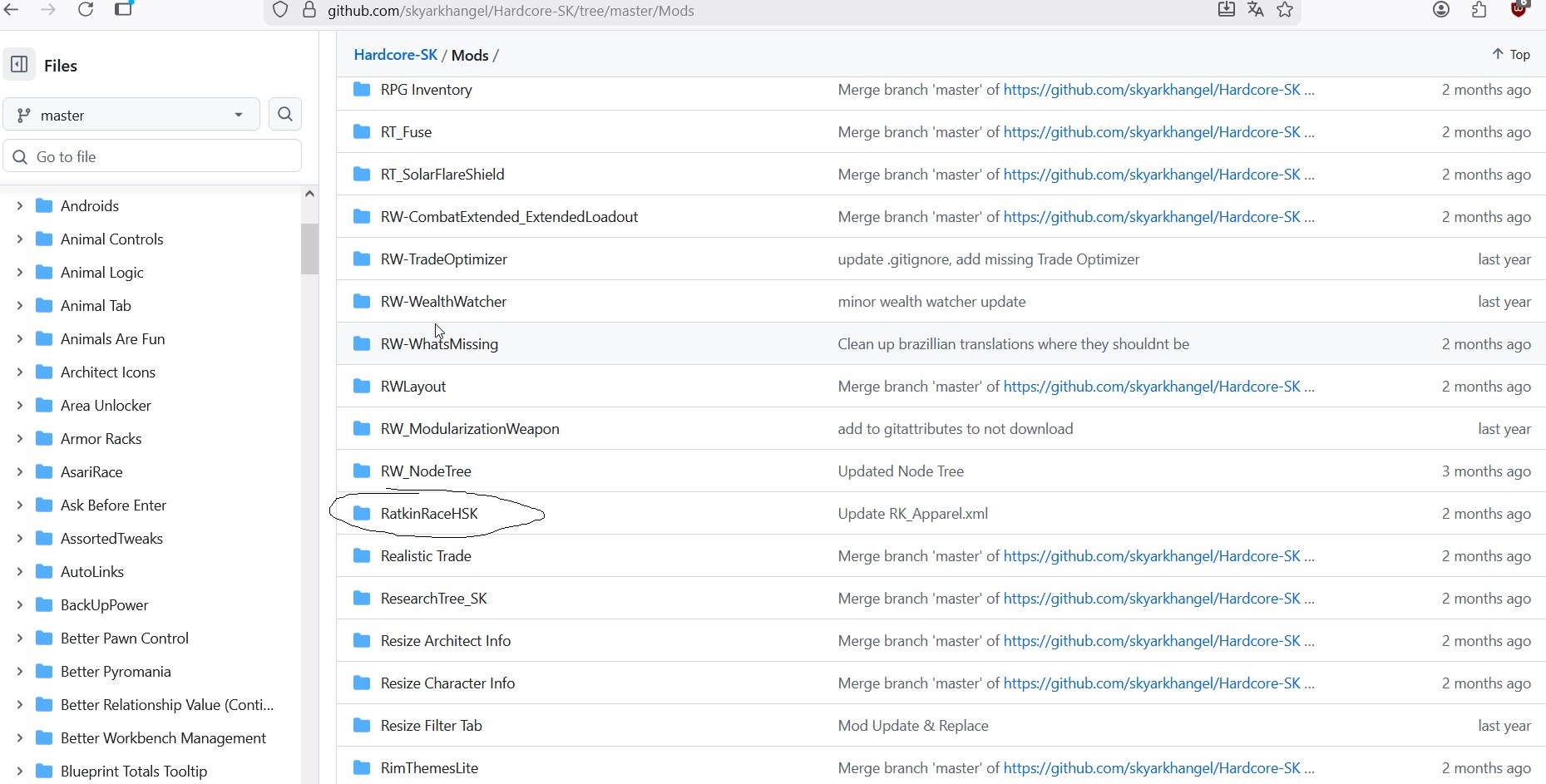This screenshot has width=1546, height=784.
Task: Click the browser reload icon
Action: (86, 10)
